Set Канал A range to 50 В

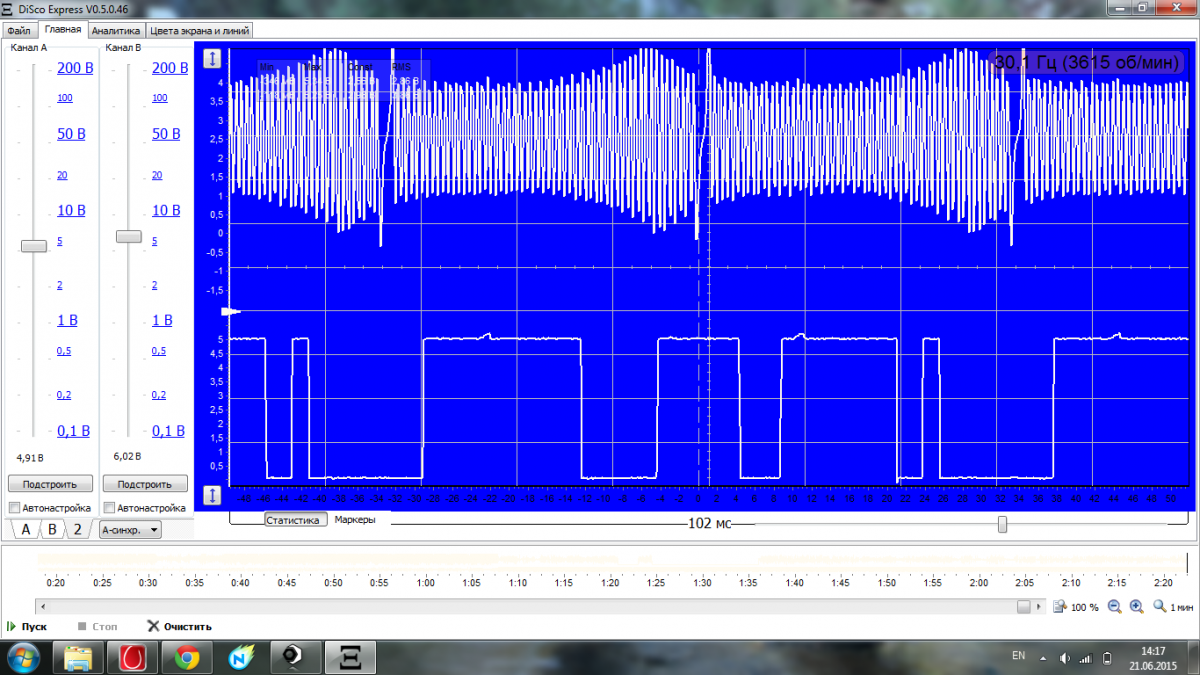(71, 134)
